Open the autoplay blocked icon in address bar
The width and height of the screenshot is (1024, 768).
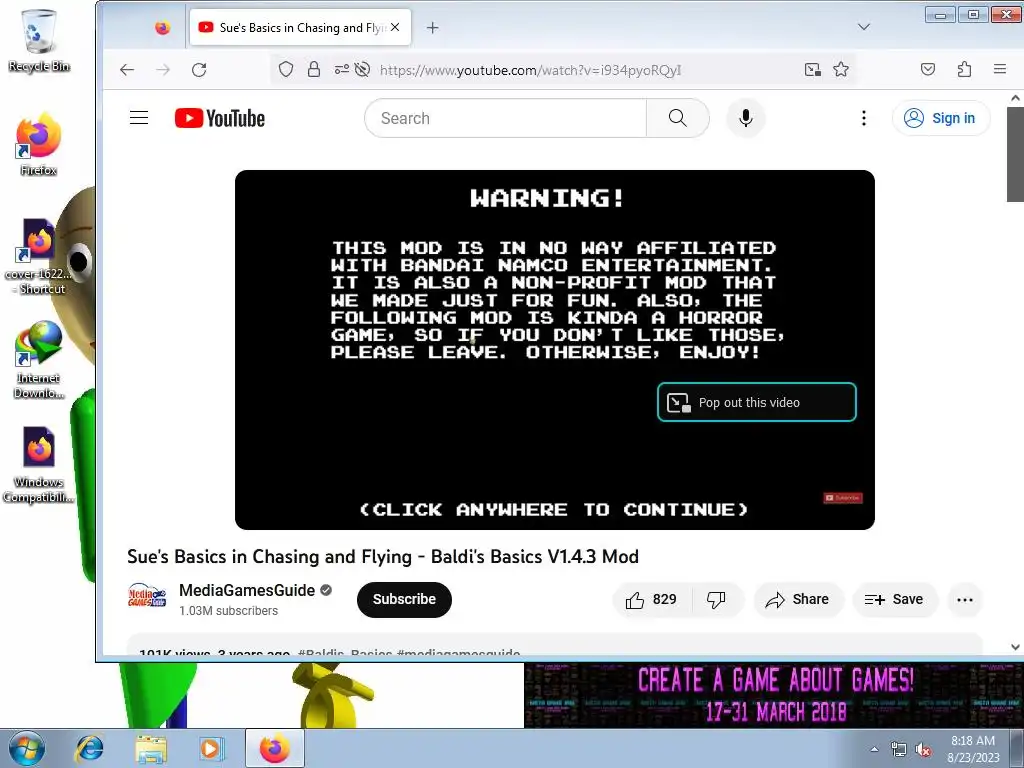click(362, 70)
